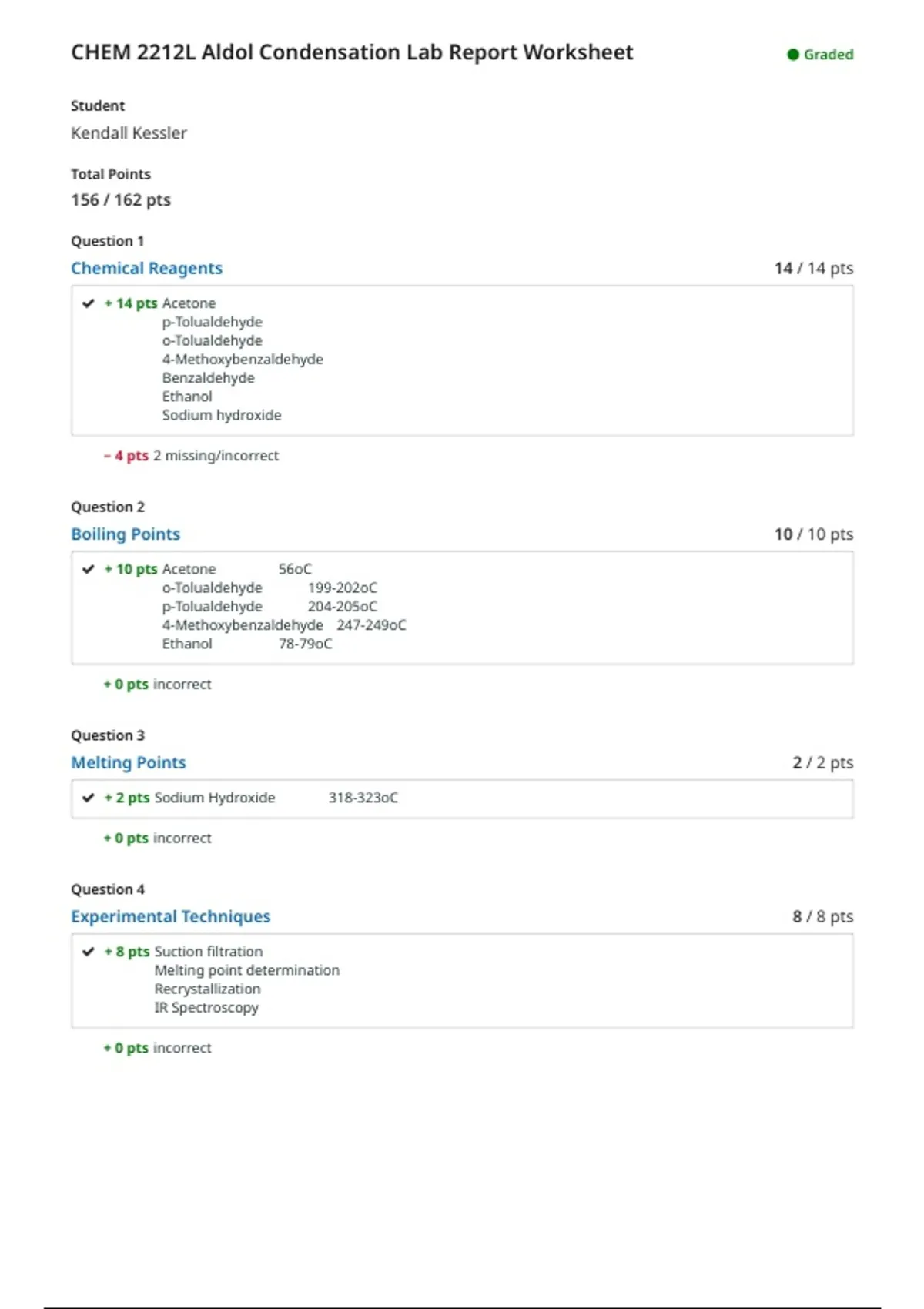
Task: Click the worksheet title heading
Action: click(x=352, y=52)
